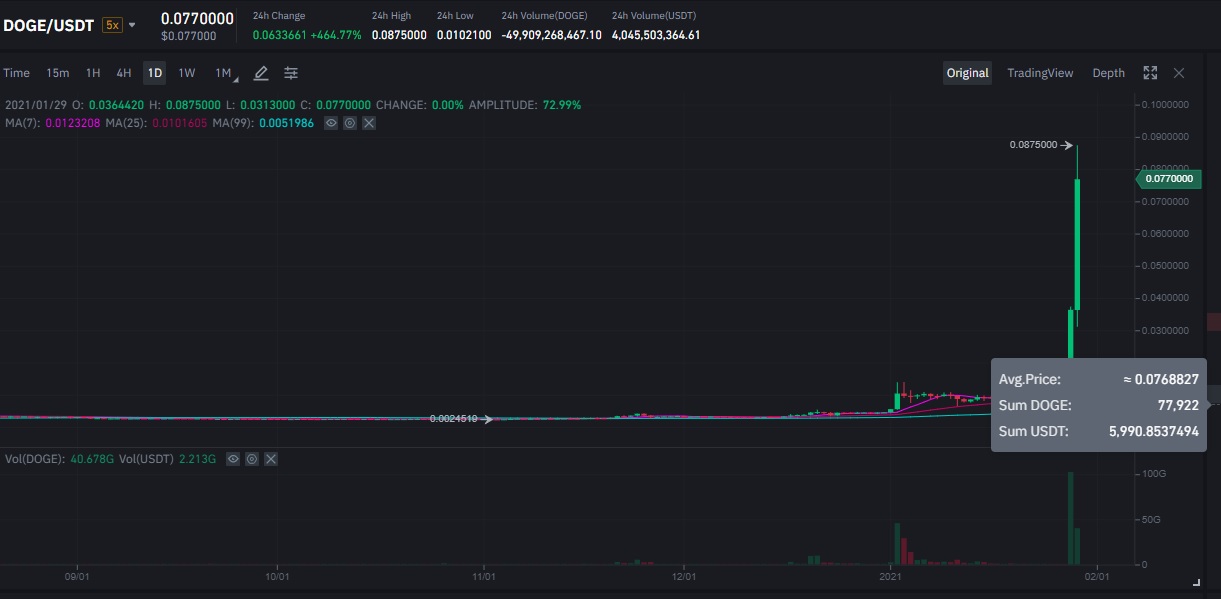This screenshot has height=599, width=1221.
Task: Click the $0.077000 dollar price under header
Action: 189,36
